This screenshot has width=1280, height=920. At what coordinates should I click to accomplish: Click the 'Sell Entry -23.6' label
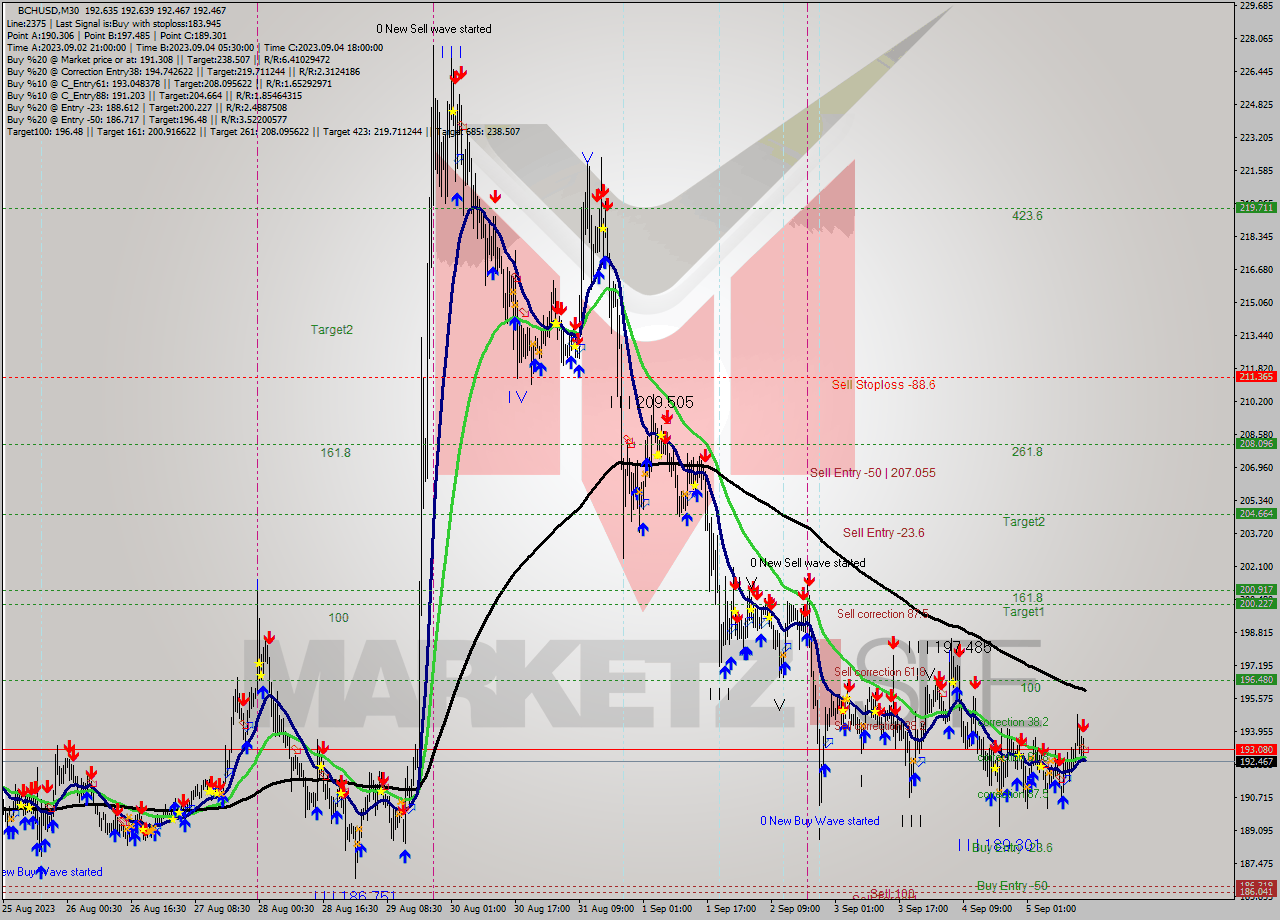coord(883,533)
